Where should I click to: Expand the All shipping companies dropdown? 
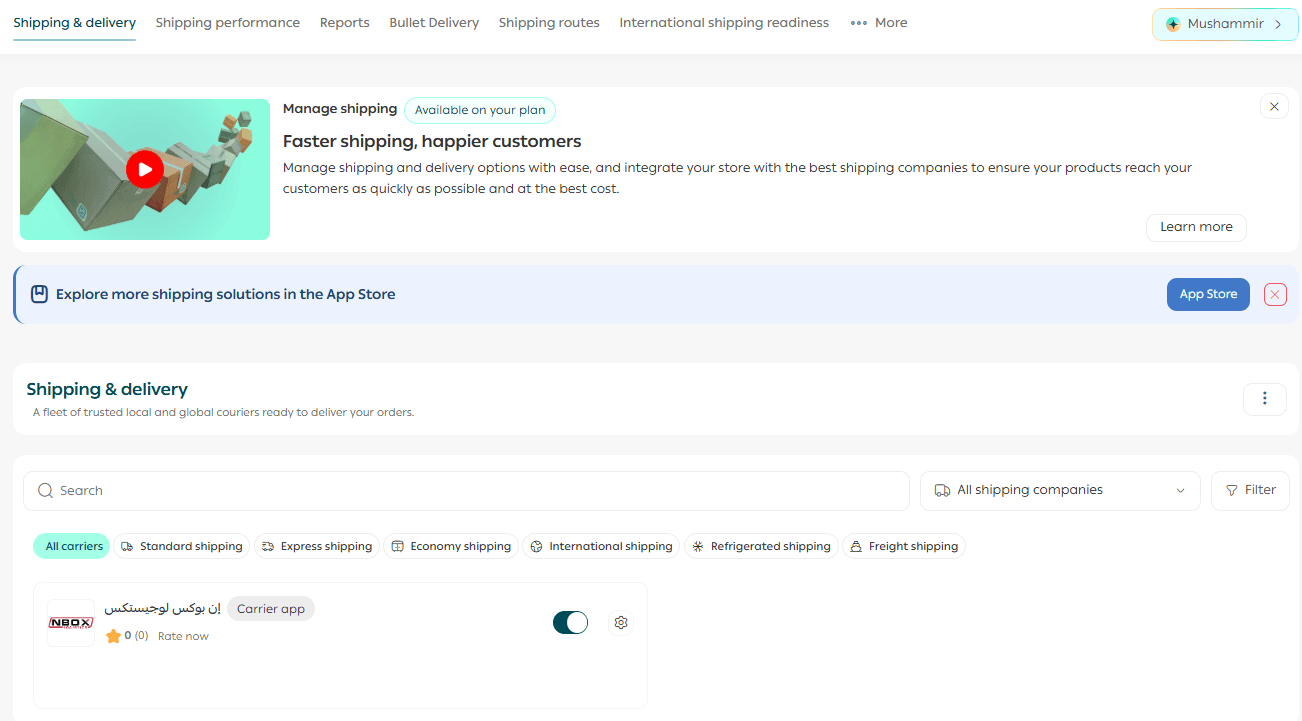coord(1060,490)
